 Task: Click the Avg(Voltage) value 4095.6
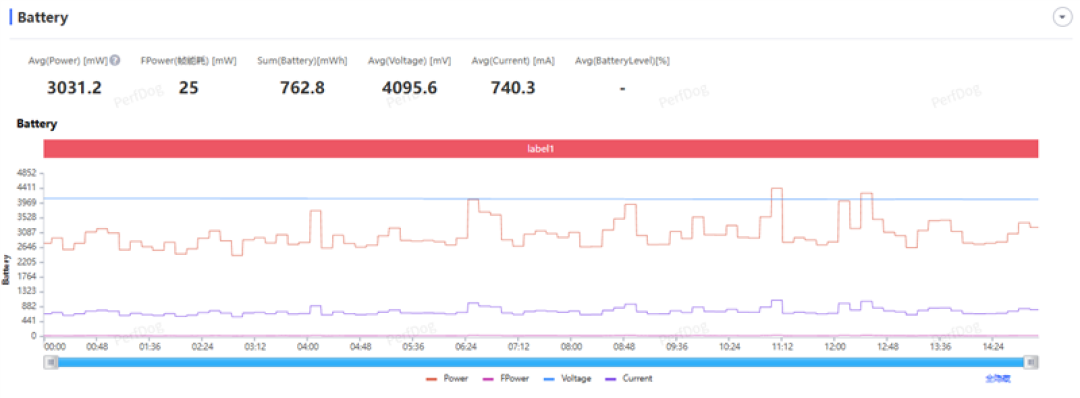409,88
